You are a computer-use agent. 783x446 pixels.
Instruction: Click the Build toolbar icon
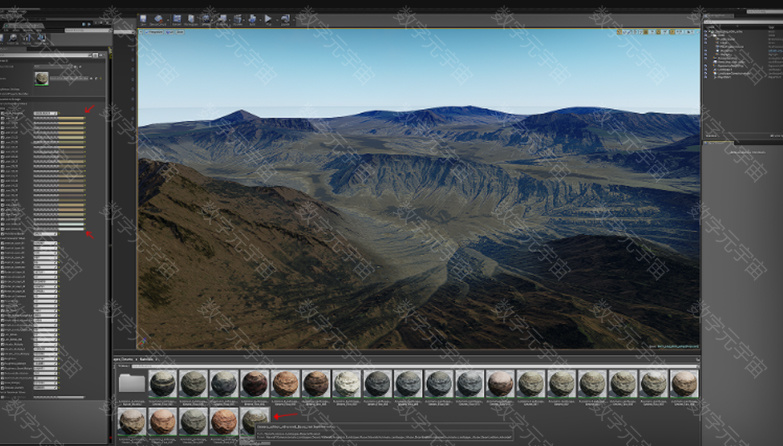tap(252, 19)
